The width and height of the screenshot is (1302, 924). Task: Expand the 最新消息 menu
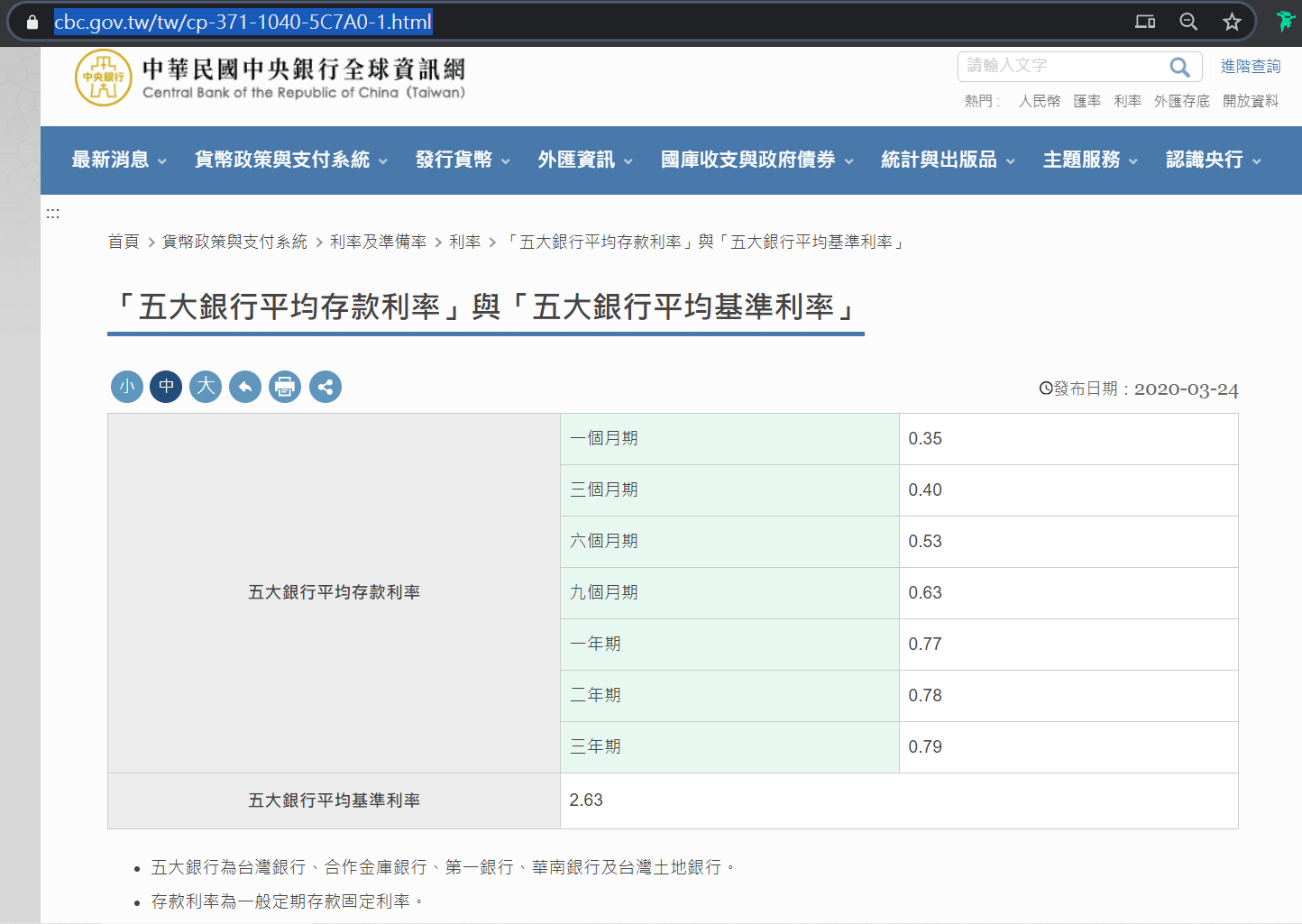pos(119,160)
